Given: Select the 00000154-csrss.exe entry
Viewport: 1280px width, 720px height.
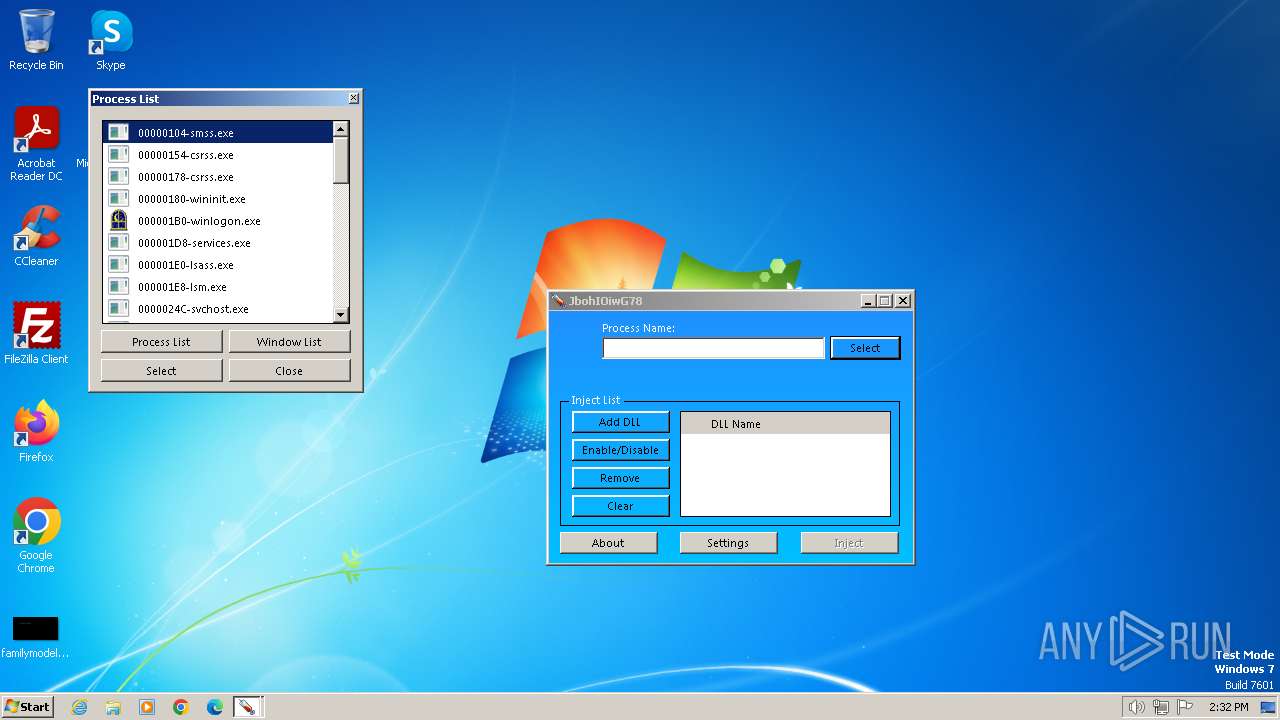Looking at the screenshot, I should (x=218, y=154).
